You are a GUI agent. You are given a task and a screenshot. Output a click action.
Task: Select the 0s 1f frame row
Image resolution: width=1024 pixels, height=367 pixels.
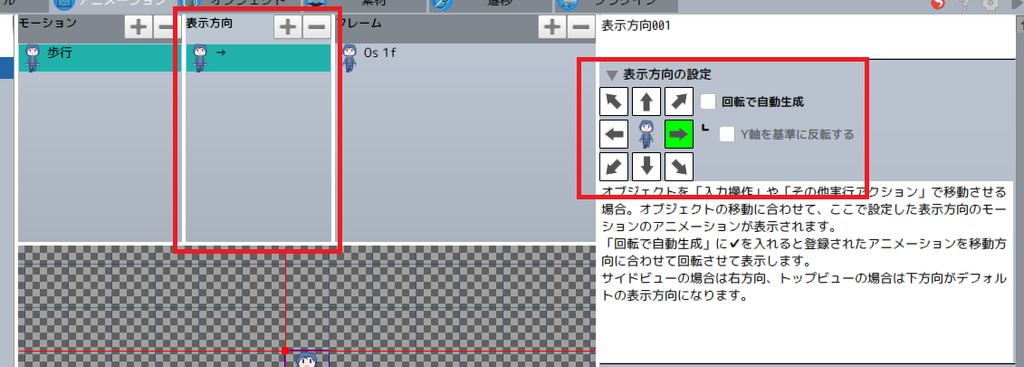[x=466, y=57]
